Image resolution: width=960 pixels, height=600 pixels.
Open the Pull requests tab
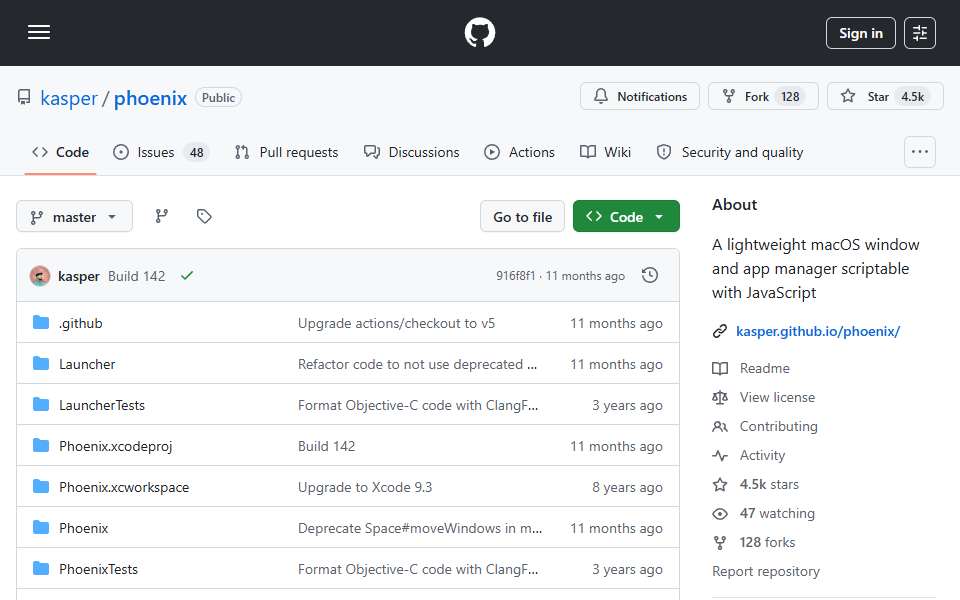point(286,152)
